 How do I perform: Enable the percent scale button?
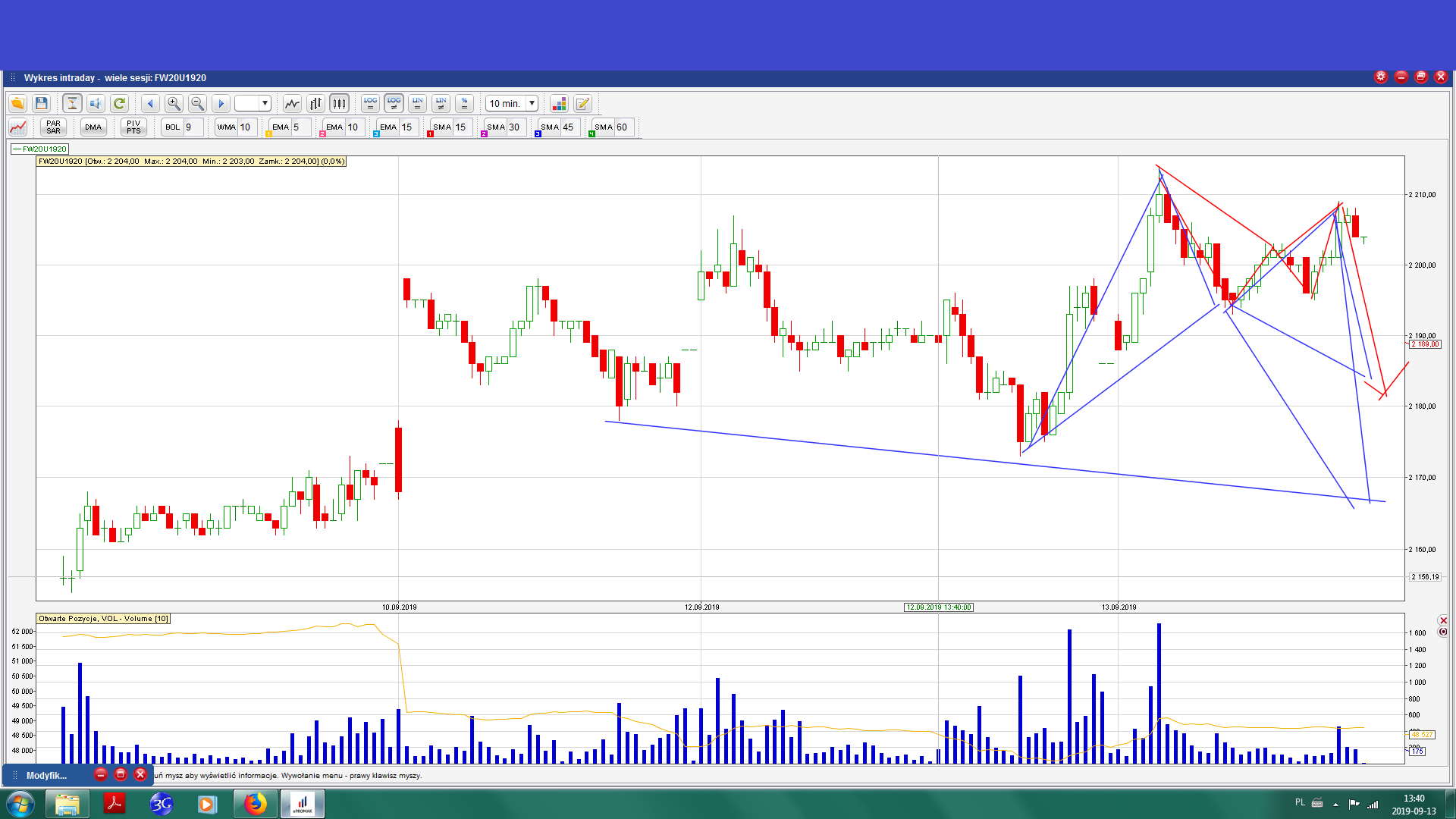(x=465, y=103)
